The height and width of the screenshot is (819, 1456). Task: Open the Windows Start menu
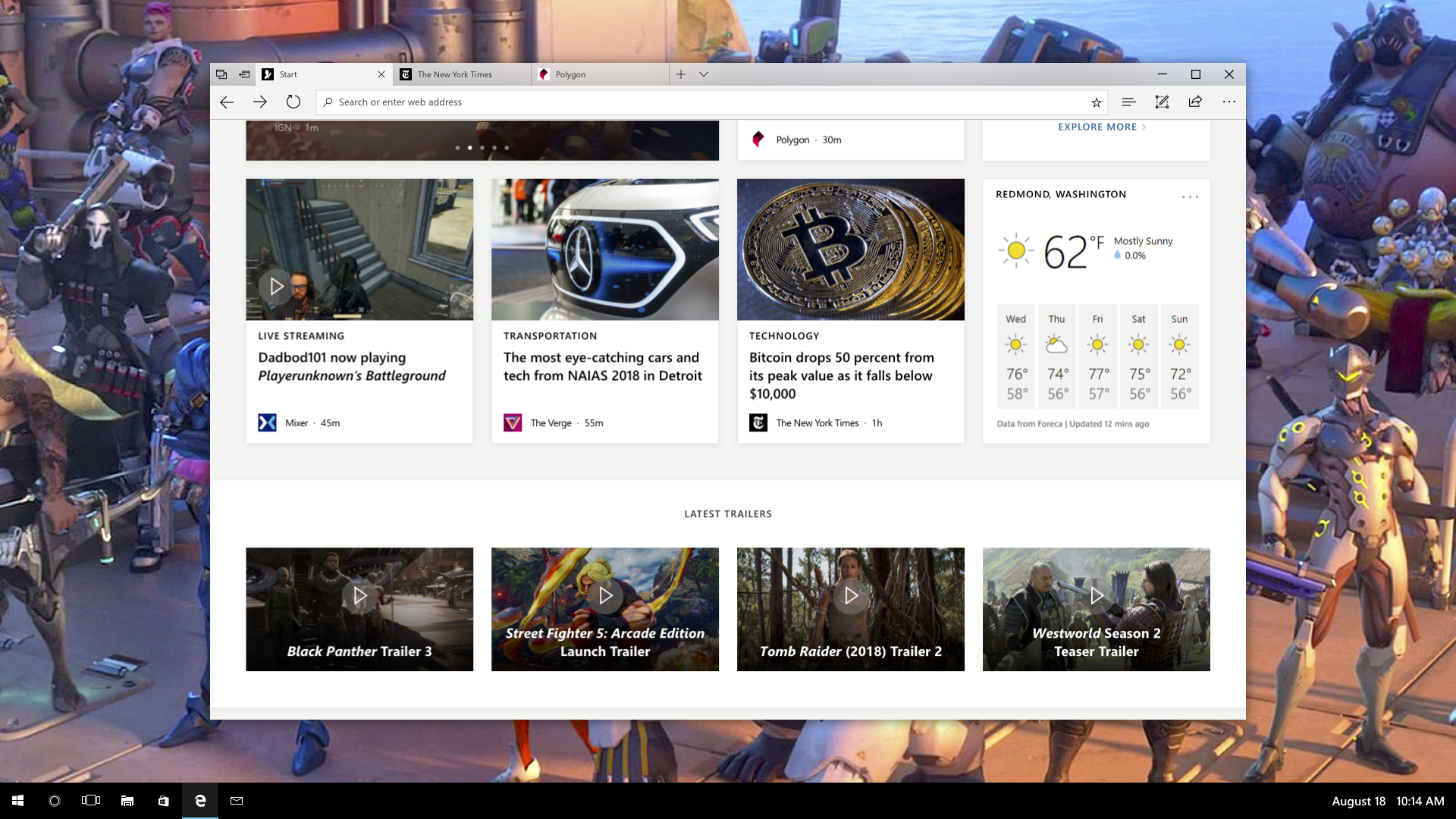click(18, 801)
